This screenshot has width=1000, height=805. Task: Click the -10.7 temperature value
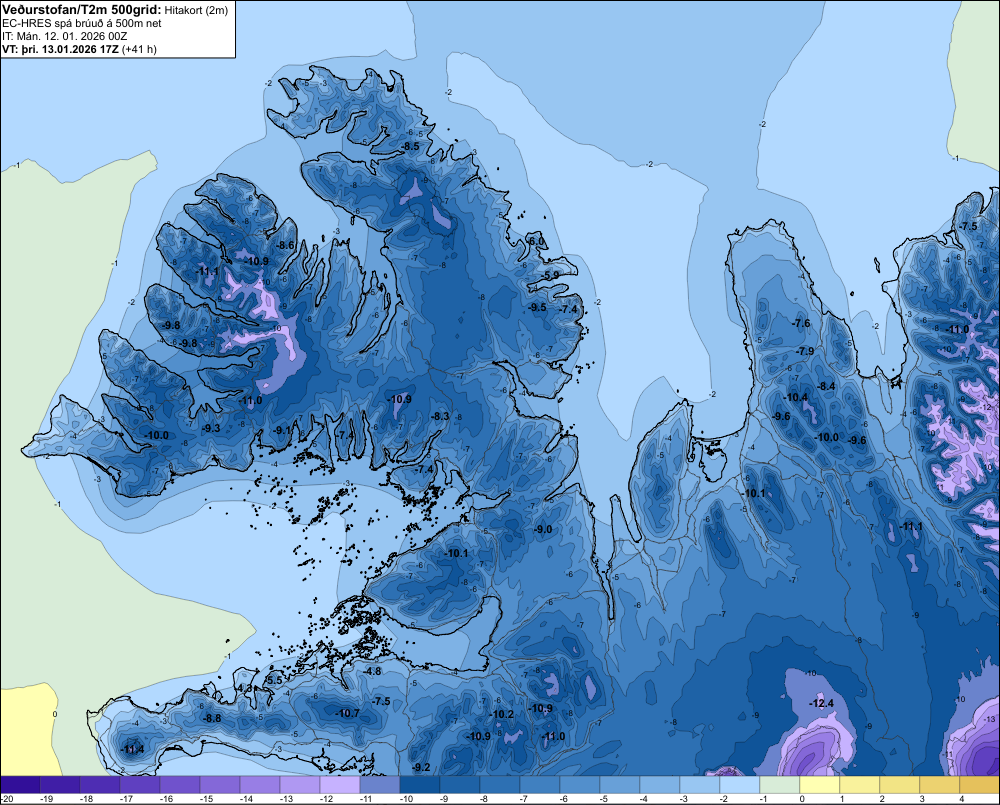[x=348, y=713]
